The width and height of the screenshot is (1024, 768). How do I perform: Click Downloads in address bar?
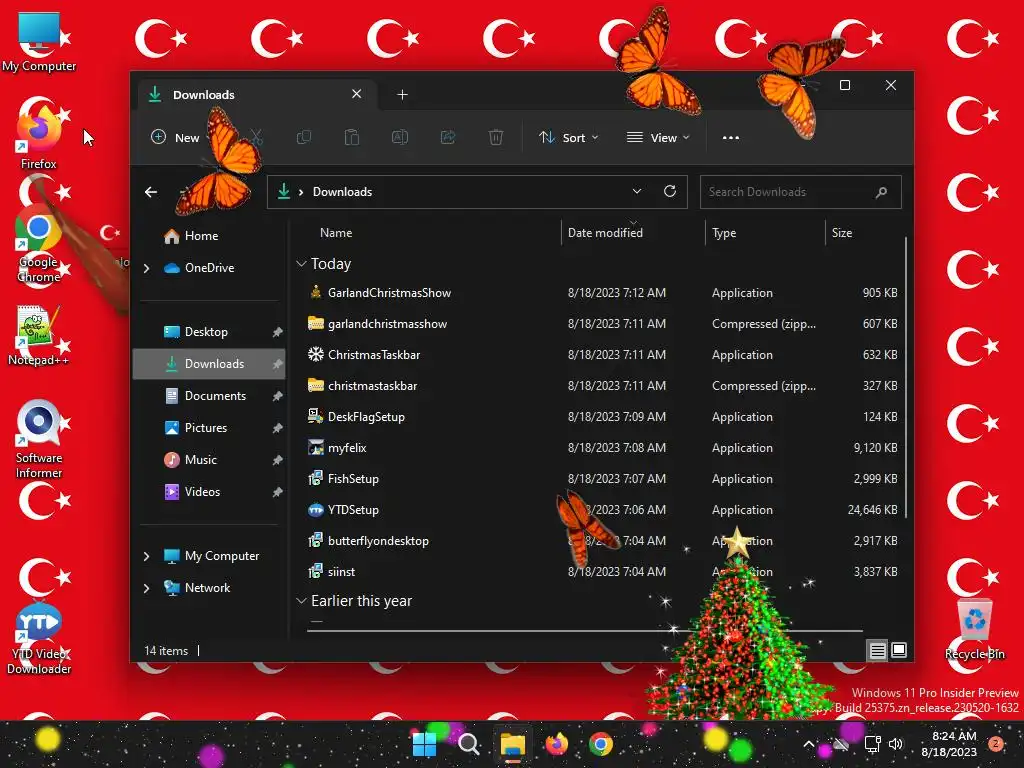pyautogui.click(x=342, y=192)
